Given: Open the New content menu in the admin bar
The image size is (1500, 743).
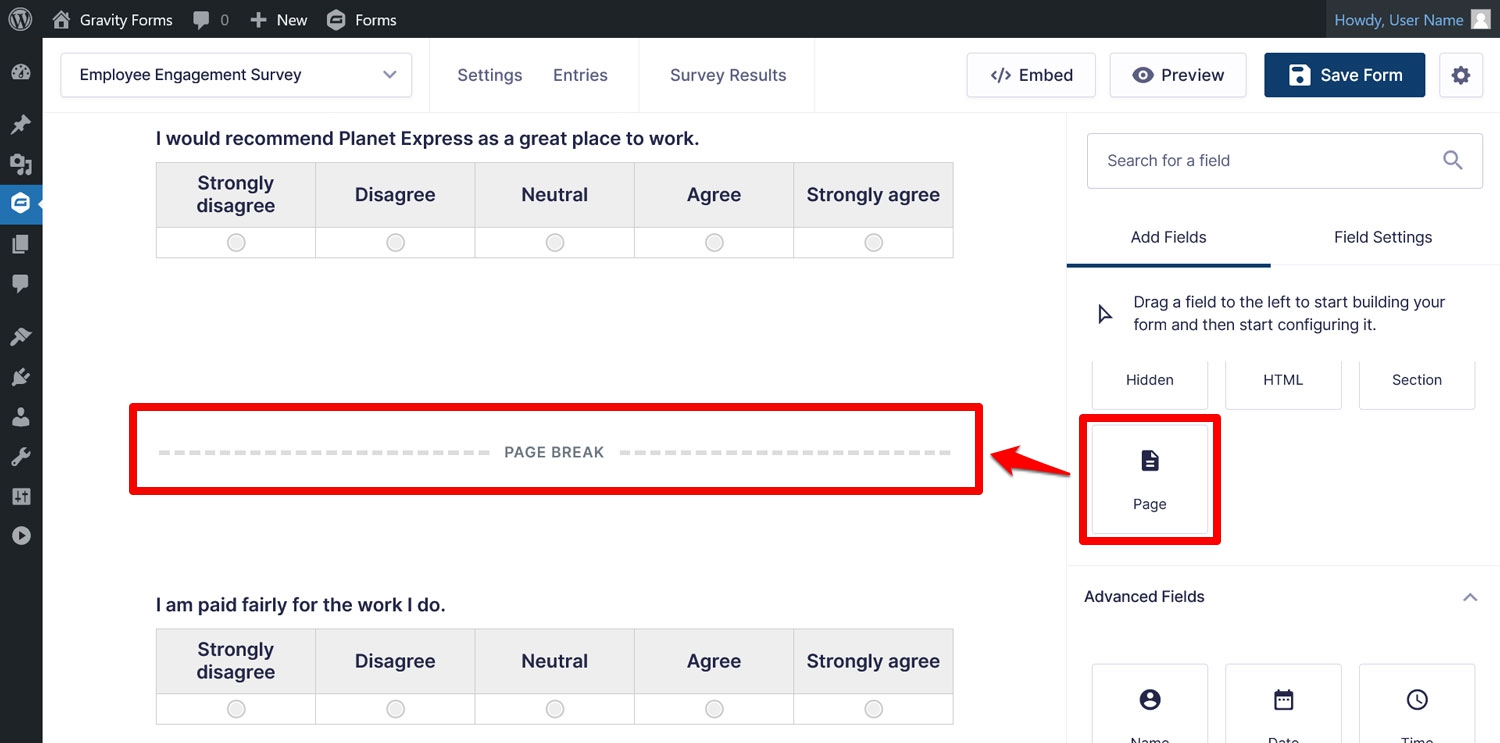Looking at the screenshot, I should [279, 20].
